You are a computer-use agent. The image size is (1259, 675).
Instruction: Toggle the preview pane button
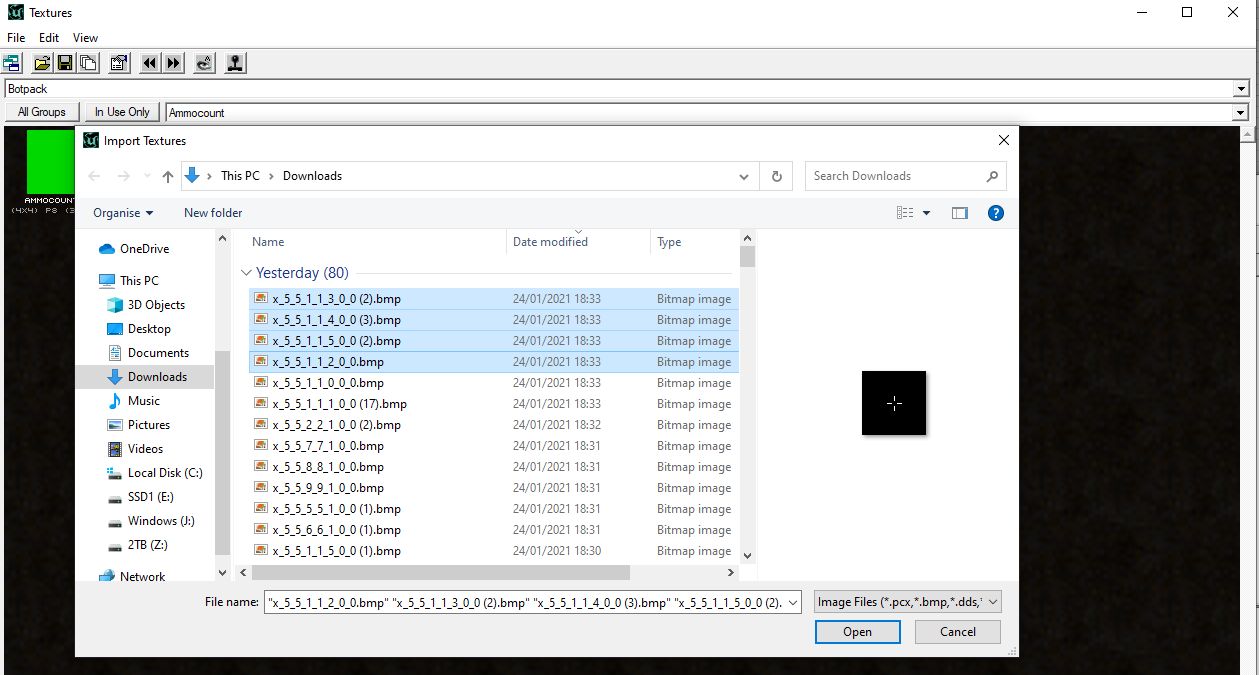[x=960, y=213]
